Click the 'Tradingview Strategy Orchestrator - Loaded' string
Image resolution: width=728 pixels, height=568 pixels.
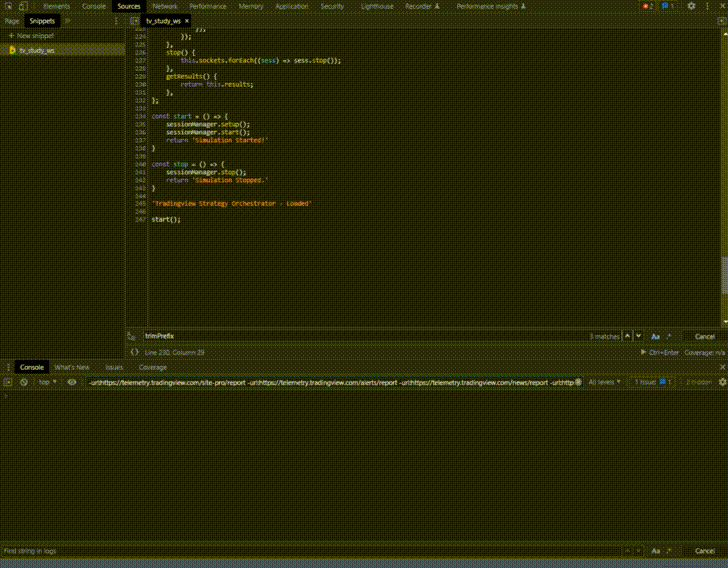[x=231, y=204]
